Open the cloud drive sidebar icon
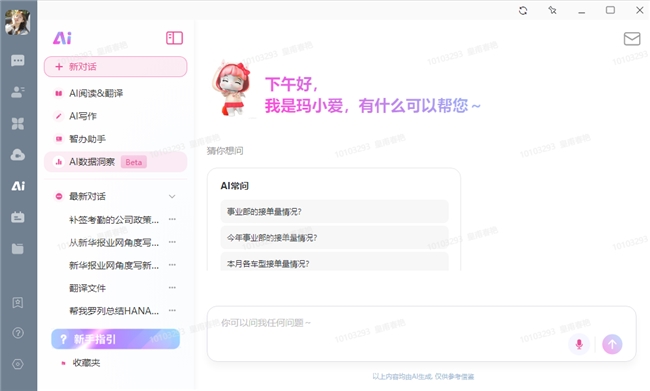 coord(17,155)
